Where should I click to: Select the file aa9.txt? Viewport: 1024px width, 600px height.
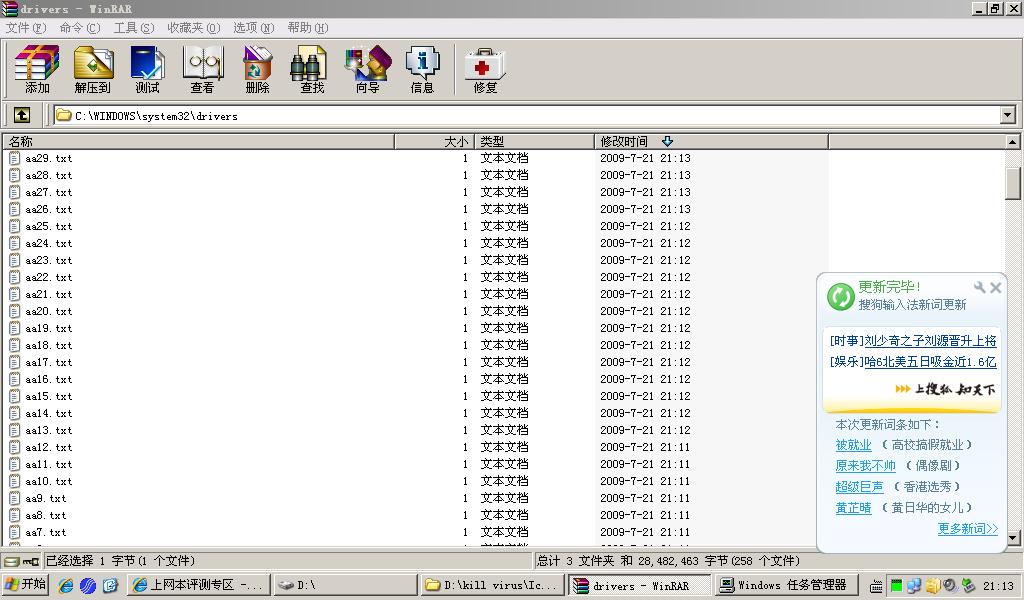click(x=46, y=497)
